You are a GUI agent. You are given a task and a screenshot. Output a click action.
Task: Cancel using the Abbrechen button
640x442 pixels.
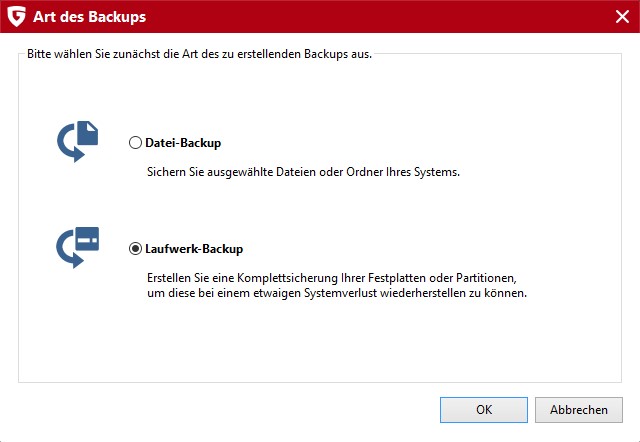pyautogui.click(x=579, y=410)
